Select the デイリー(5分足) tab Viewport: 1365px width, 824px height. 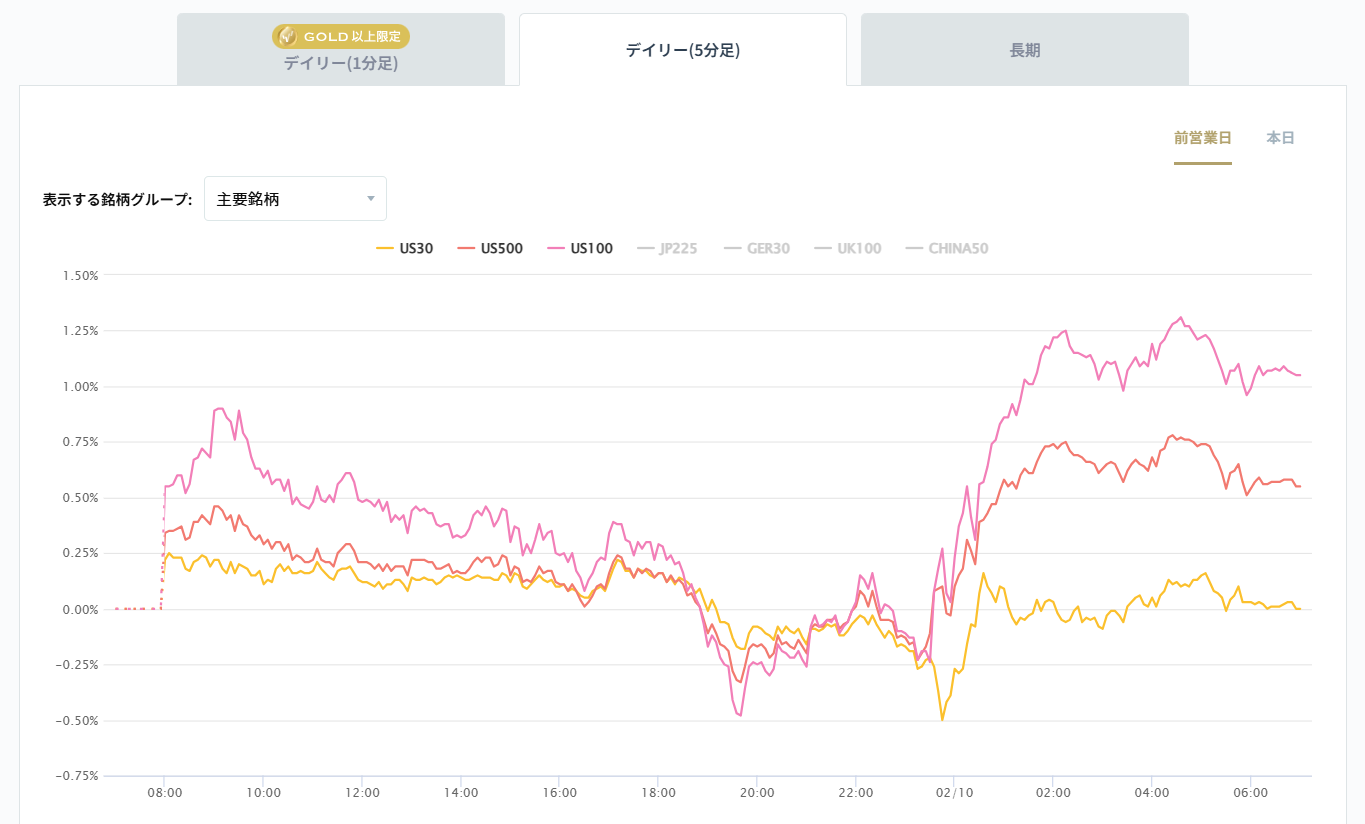tap(682, 47)
